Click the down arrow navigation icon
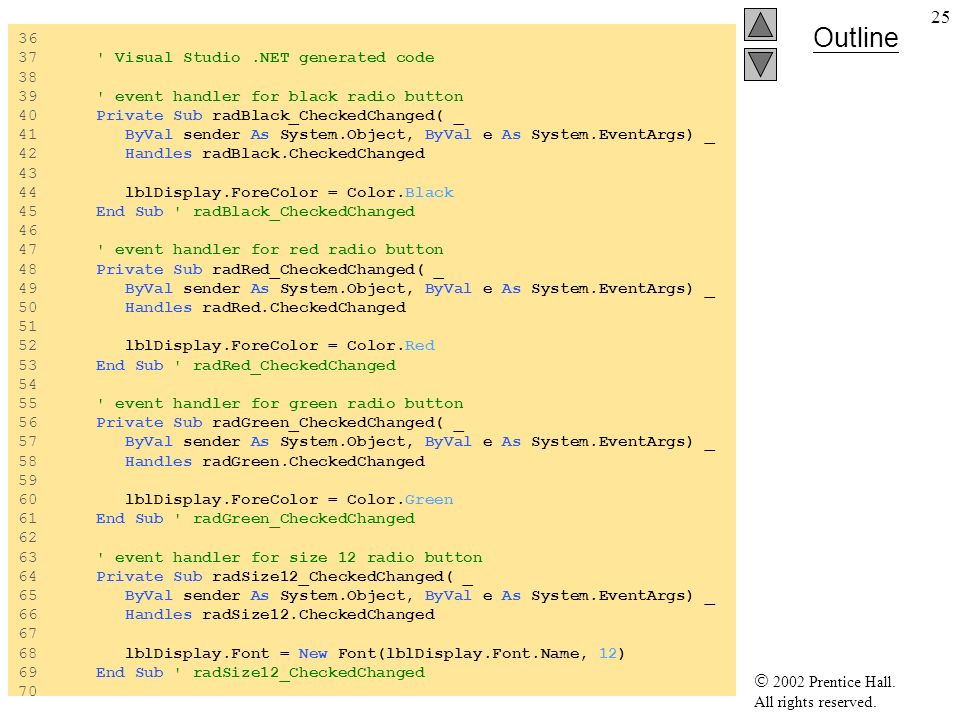960x720 pixels. [x=760, y=64]
